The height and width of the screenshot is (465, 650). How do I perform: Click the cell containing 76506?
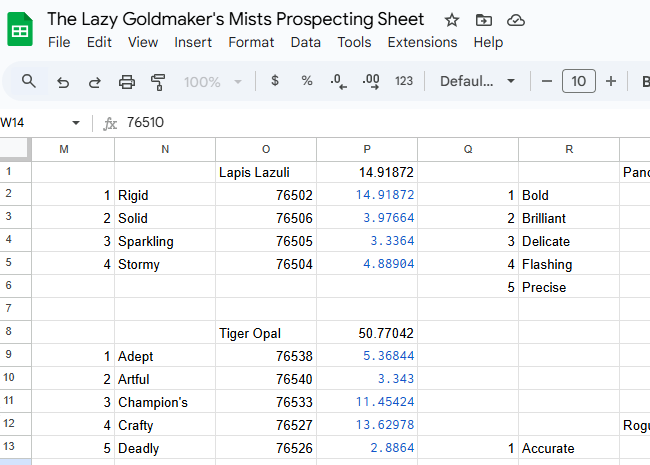tap(266, 218)
